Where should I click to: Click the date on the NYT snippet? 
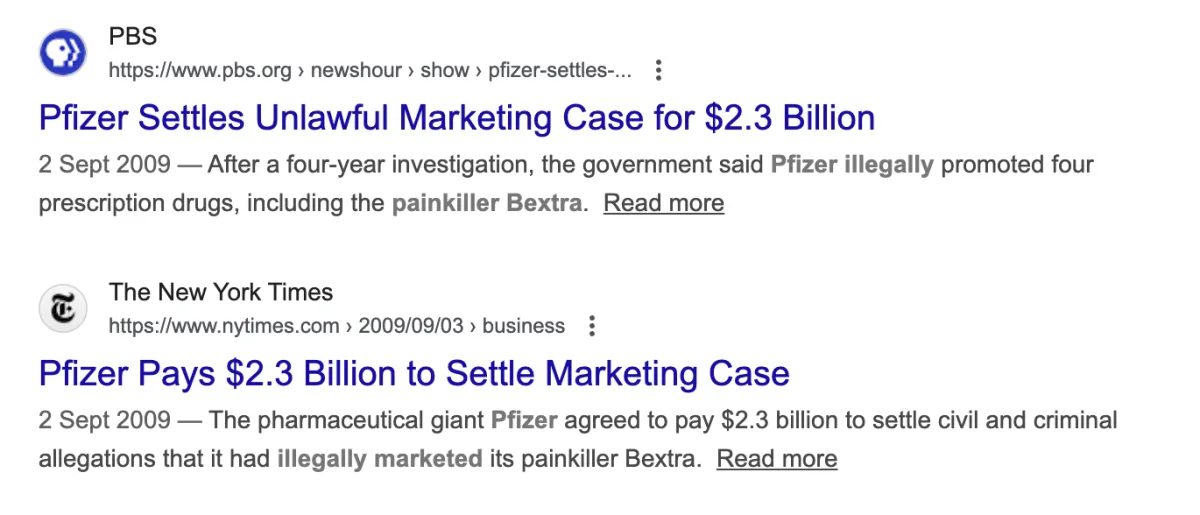105,420
